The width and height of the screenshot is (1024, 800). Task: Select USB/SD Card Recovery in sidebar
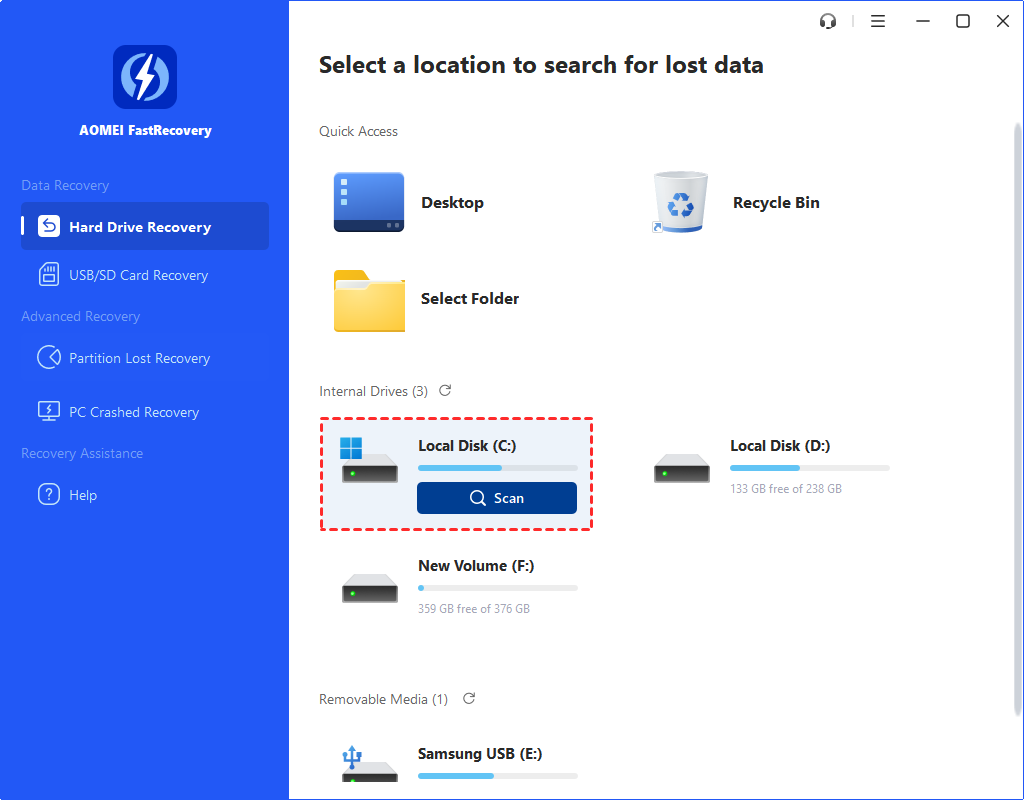tap(145, 275)
